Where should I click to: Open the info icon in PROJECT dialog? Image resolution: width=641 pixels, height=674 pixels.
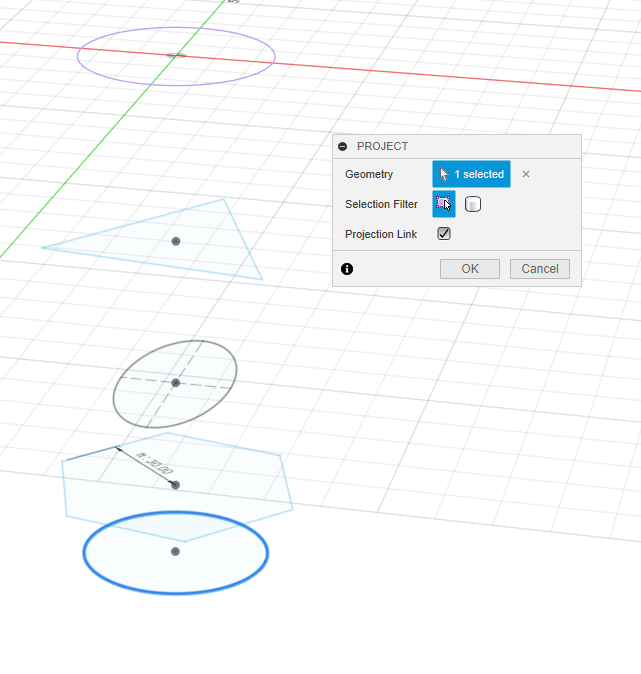point(347,269)
